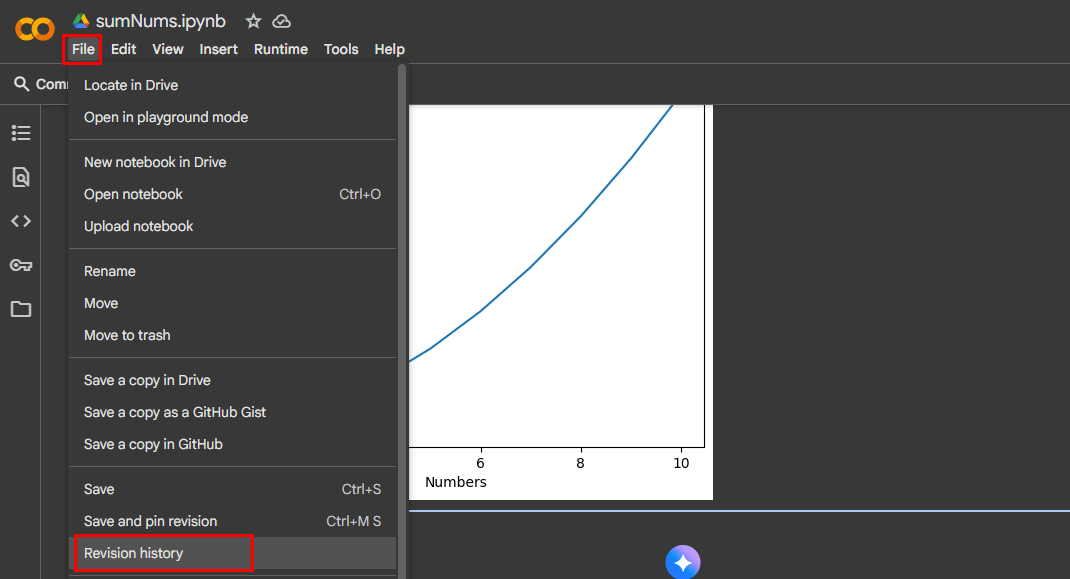Open Find and replace sidebar icon
The width and height of the screenshot is (1070, 579).
[21, 177]
